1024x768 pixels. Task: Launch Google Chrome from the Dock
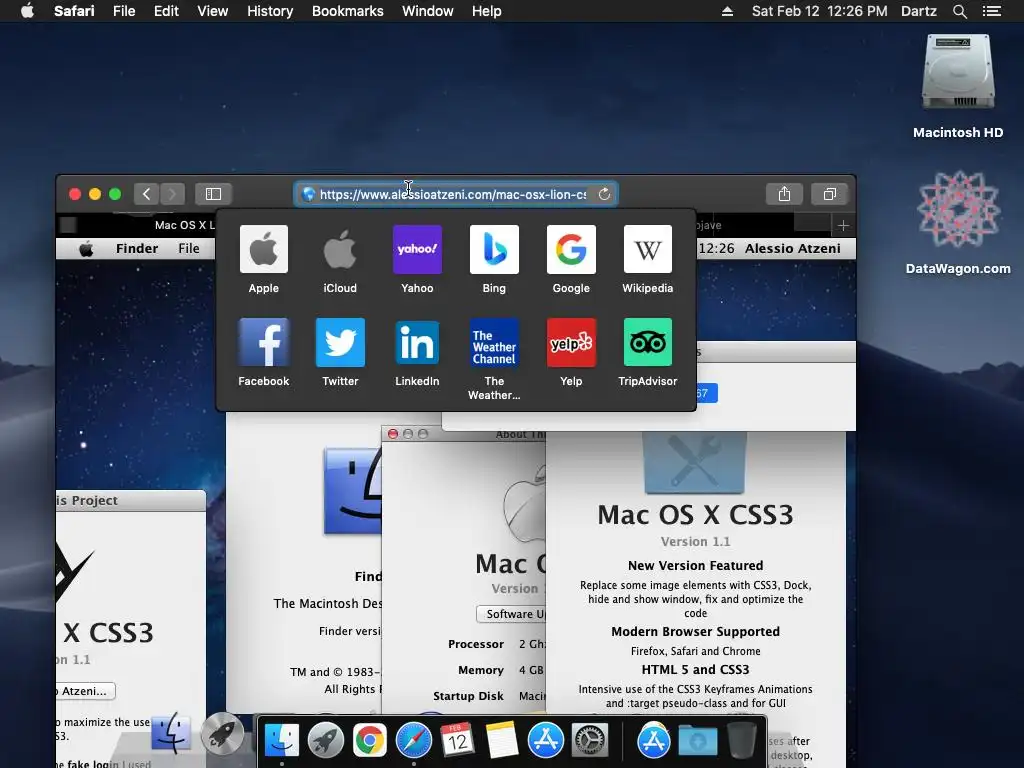pyautogui.click(x=370, y=741)
